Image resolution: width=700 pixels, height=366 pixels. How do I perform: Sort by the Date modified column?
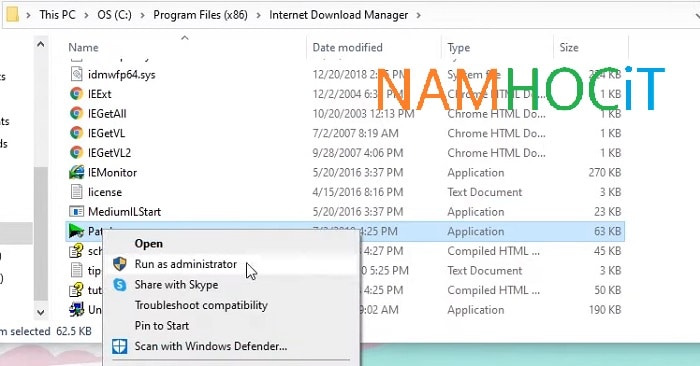(347, 47)
